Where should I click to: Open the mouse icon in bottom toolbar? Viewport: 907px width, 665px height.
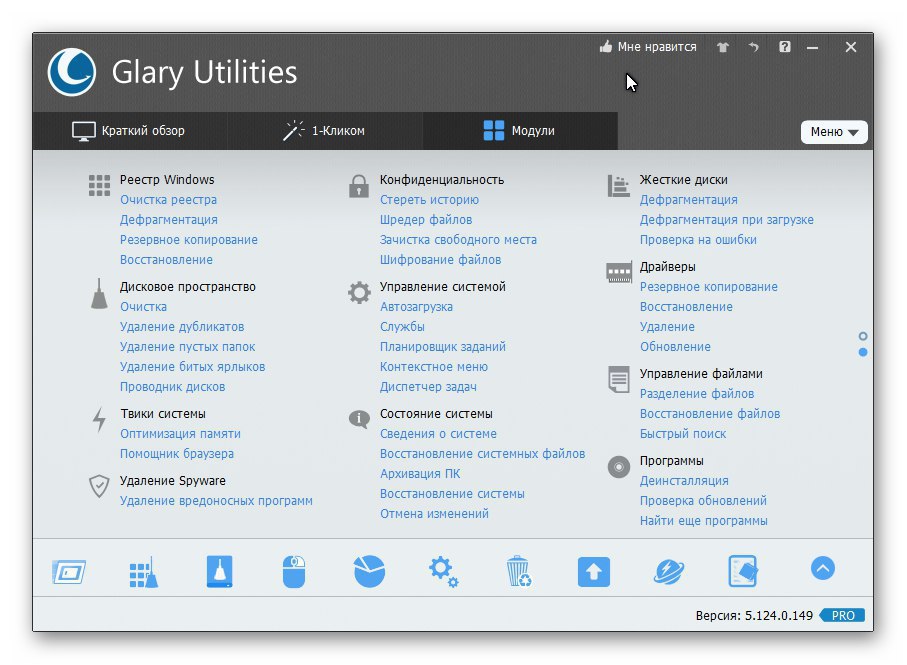[294, 572]
